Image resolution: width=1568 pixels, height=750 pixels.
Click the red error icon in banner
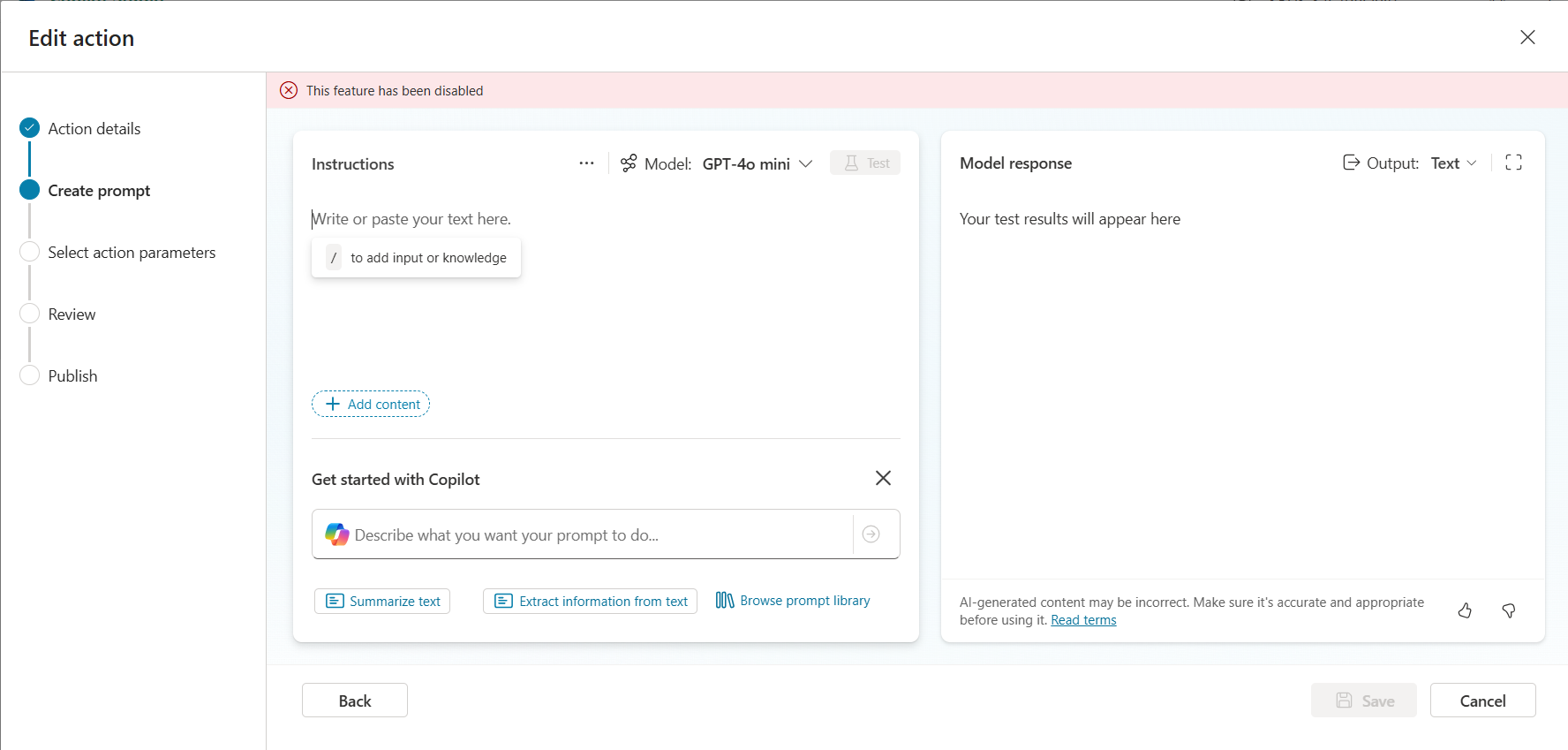tap(289, 90)
